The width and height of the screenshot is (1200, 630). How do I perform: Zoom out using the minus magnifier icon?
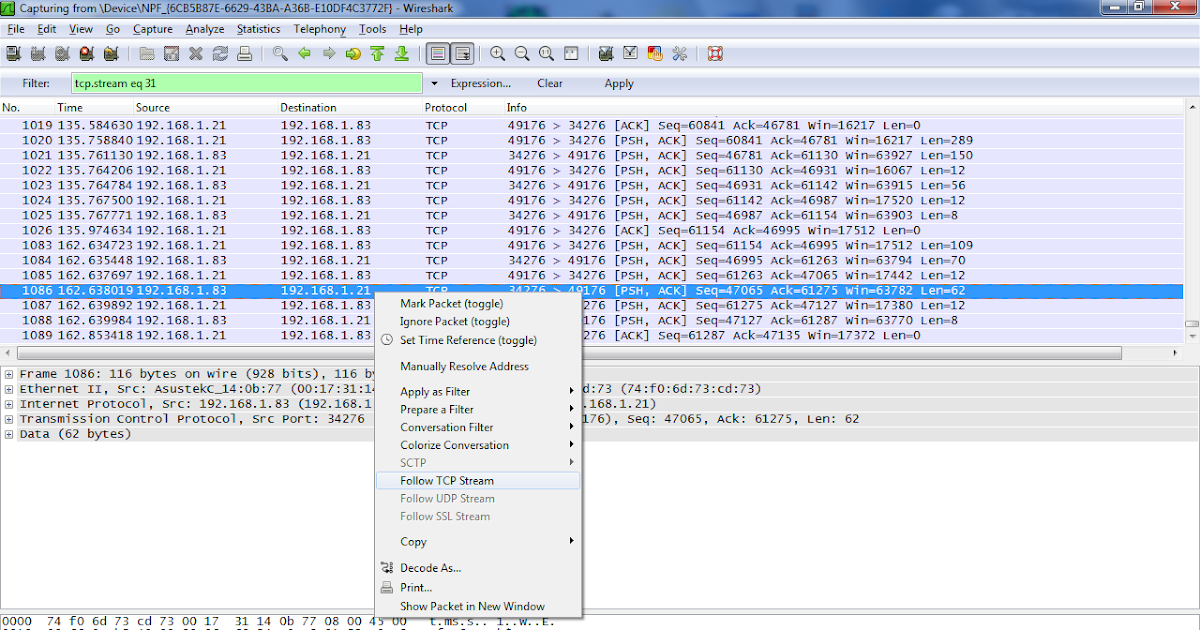click(522, 54)
